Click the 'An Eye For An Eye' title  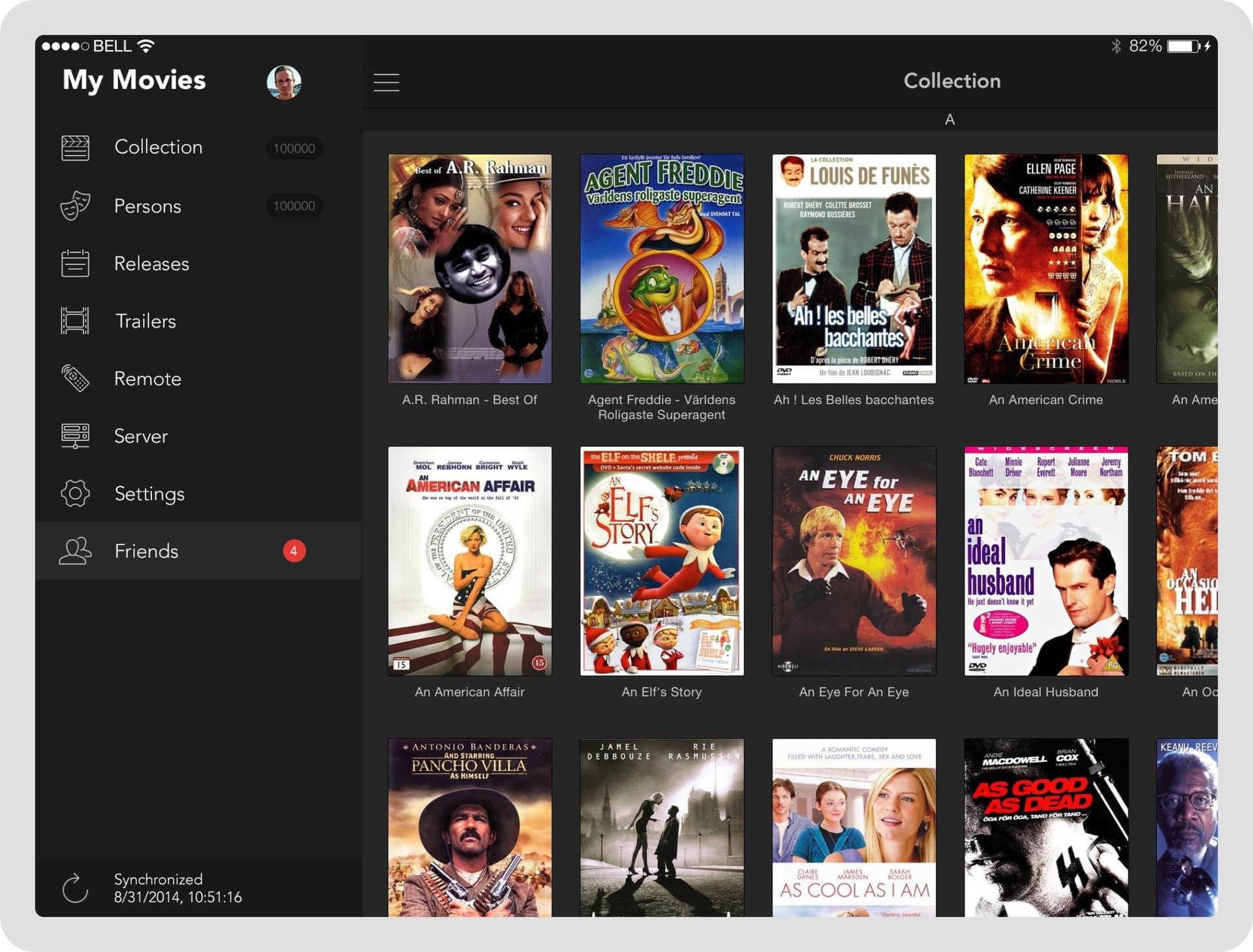(854, 692)
